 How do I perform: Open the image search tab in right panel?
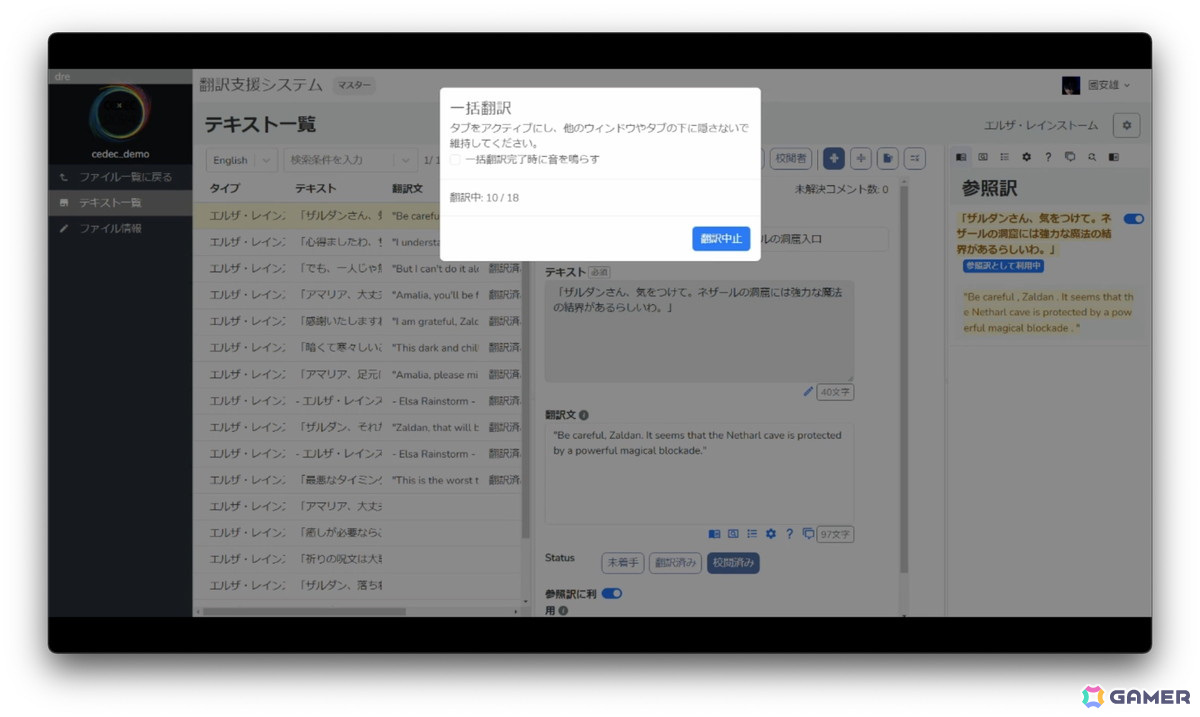tap(983, 157)
